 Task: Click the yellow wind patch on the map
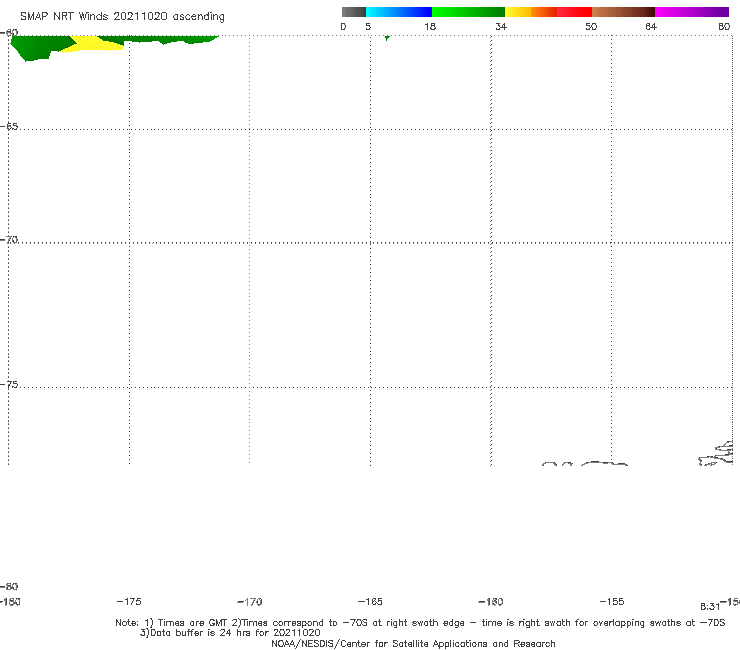point(94,44)
